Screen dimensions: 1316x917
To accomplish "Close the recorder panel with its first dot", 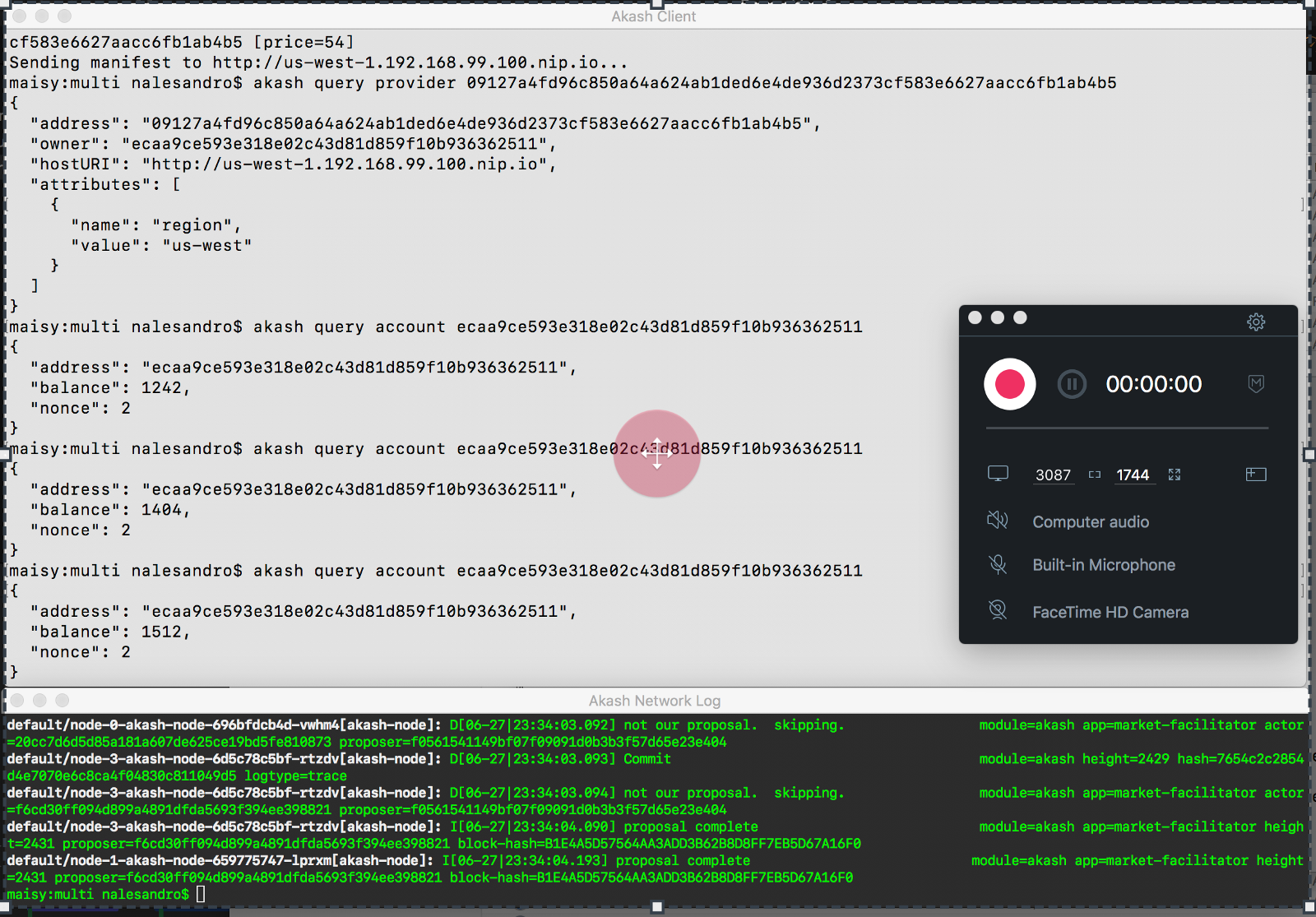I will (975, 317).
